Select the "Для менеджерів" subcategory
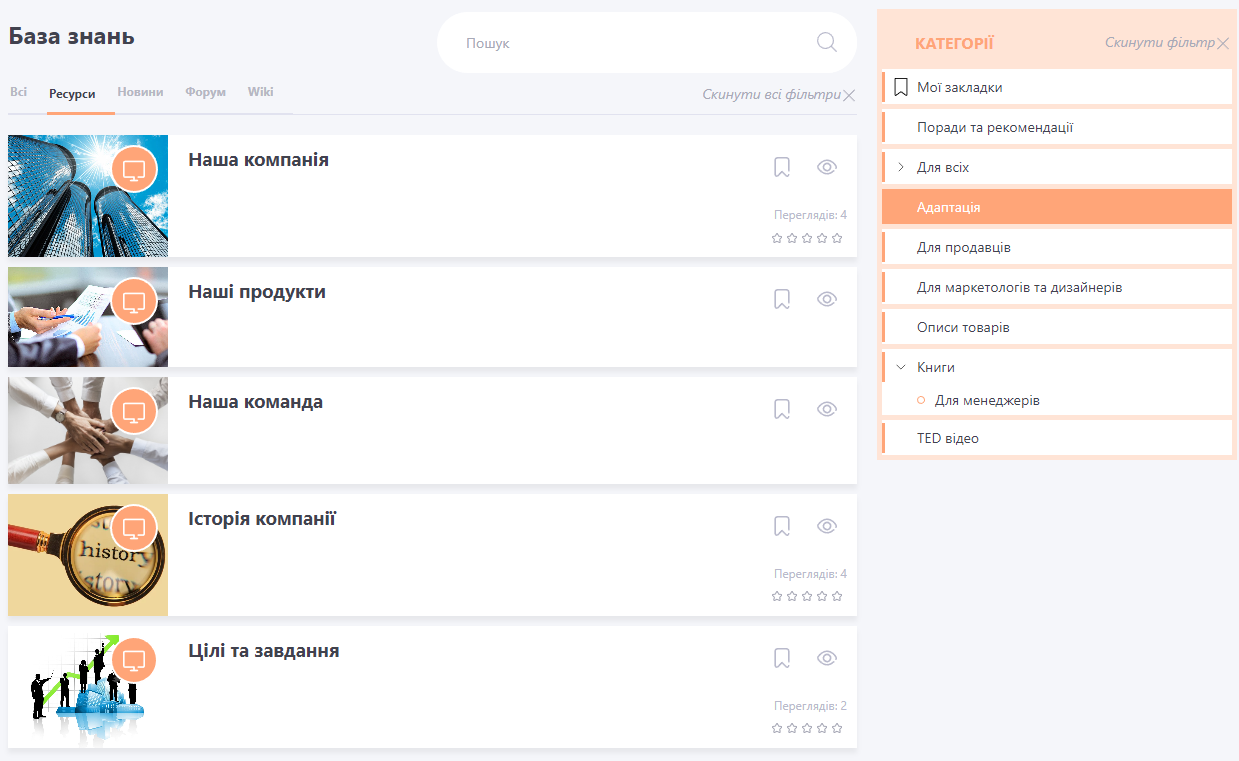 [x=986, y=400]
